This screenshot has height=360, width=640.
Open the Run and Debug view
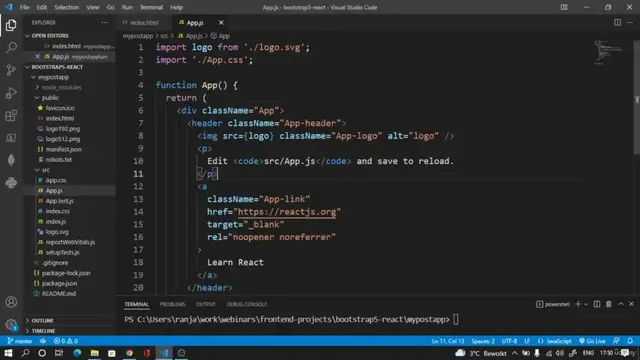[x=11, y=93]
